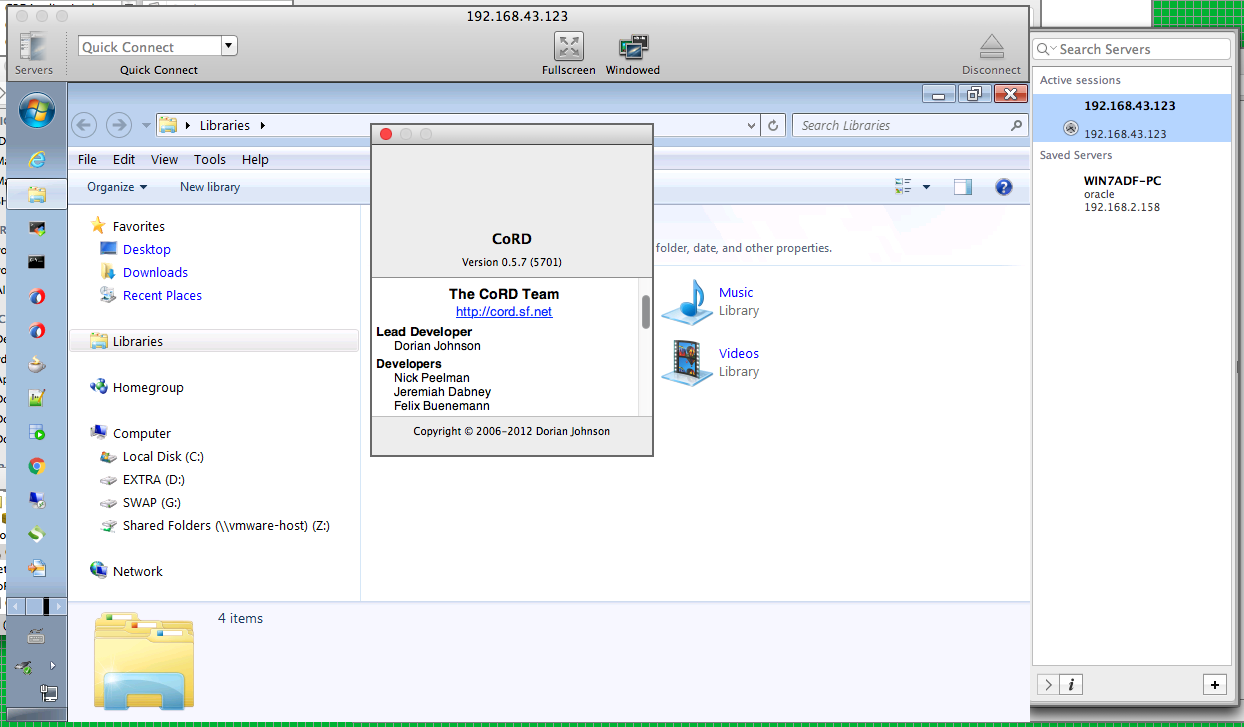
Task: Open the Music library icon
Action: click(686, 301)
